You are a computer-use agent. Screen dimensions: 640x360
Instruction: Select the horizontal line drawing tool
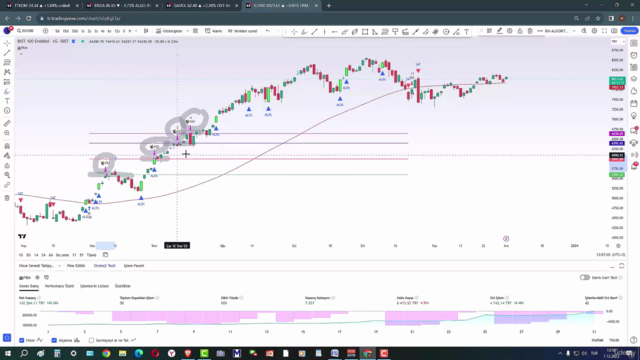point(334,32)
